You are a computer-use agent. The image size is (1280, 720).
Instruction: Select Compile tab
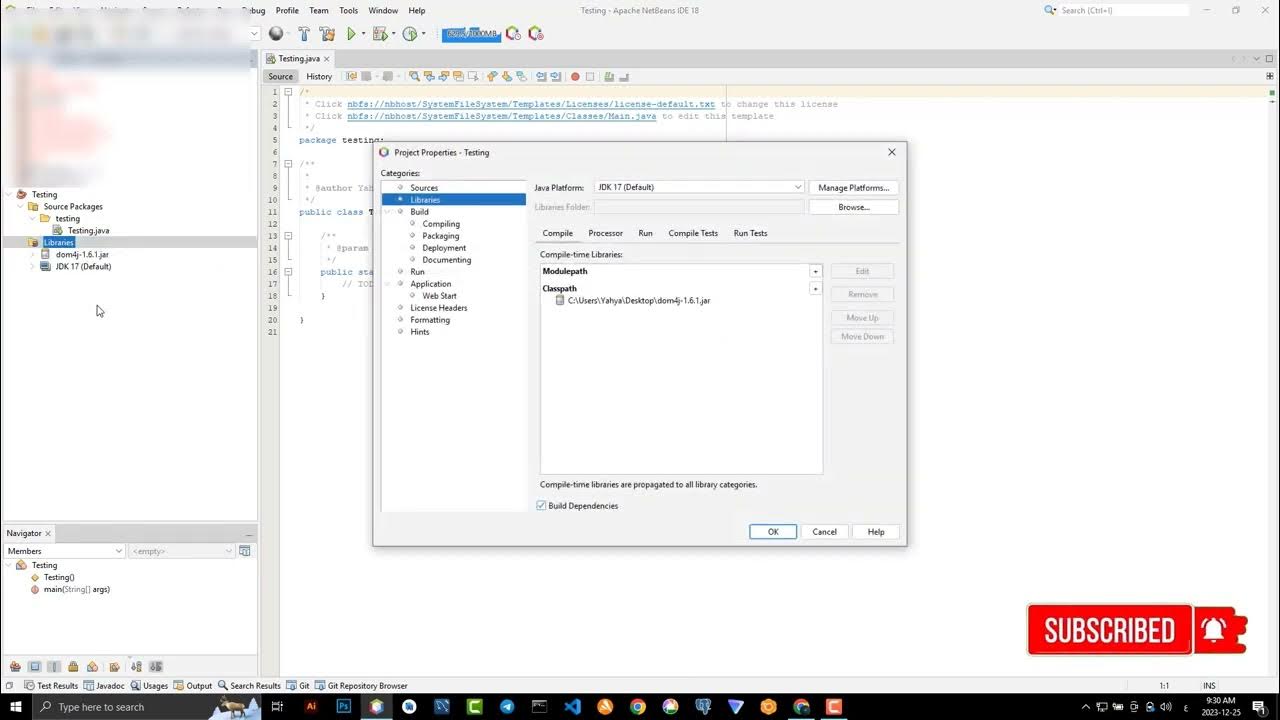(x=557, y=233)
